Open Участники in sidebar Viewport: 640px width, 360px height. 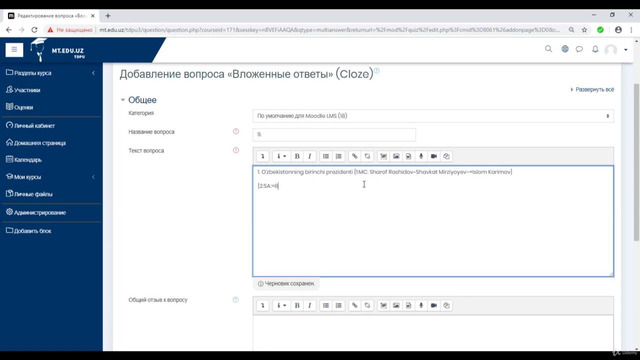click(x=23, y=90)
